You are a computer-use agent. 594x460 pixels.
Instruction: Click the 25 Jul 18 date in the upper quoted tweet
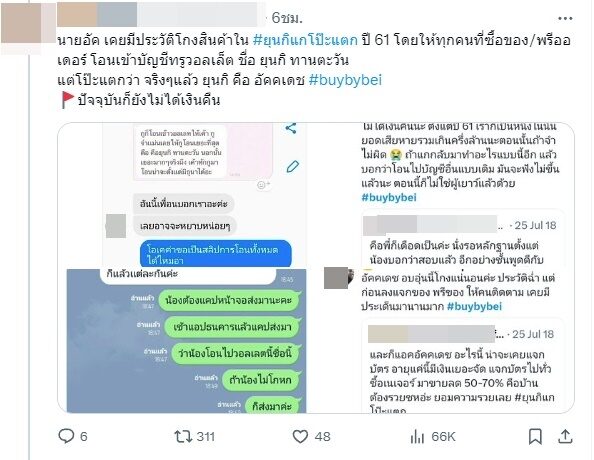coord(535,225)
